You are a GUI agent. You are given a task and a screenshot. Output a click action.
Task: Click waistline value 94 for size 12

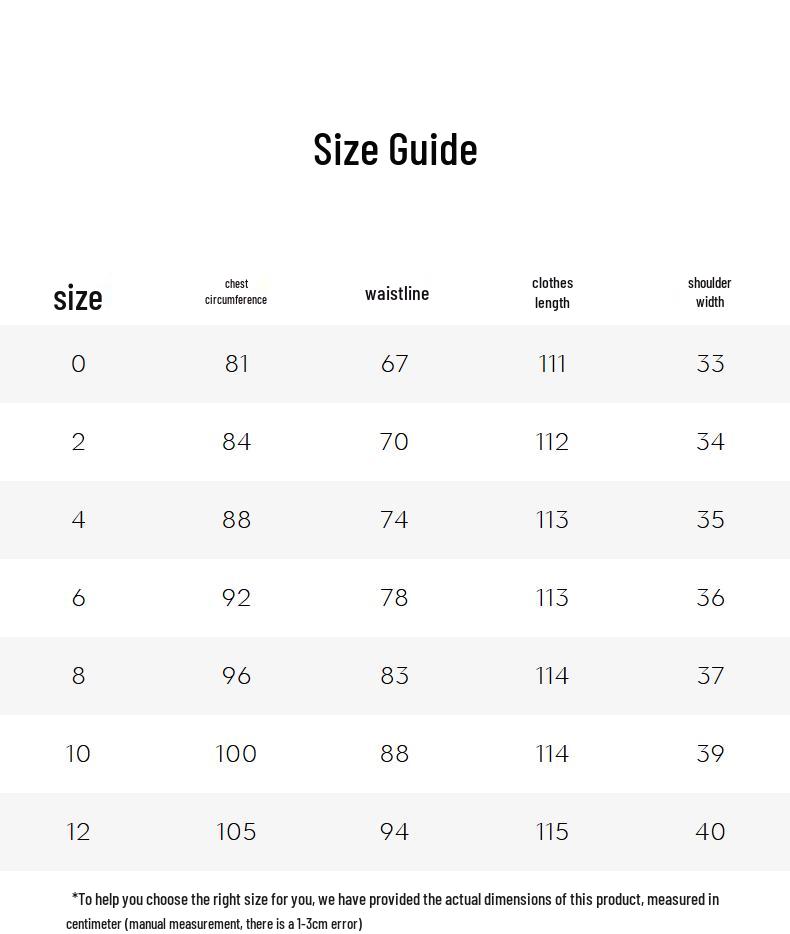(x=395, y=832)
